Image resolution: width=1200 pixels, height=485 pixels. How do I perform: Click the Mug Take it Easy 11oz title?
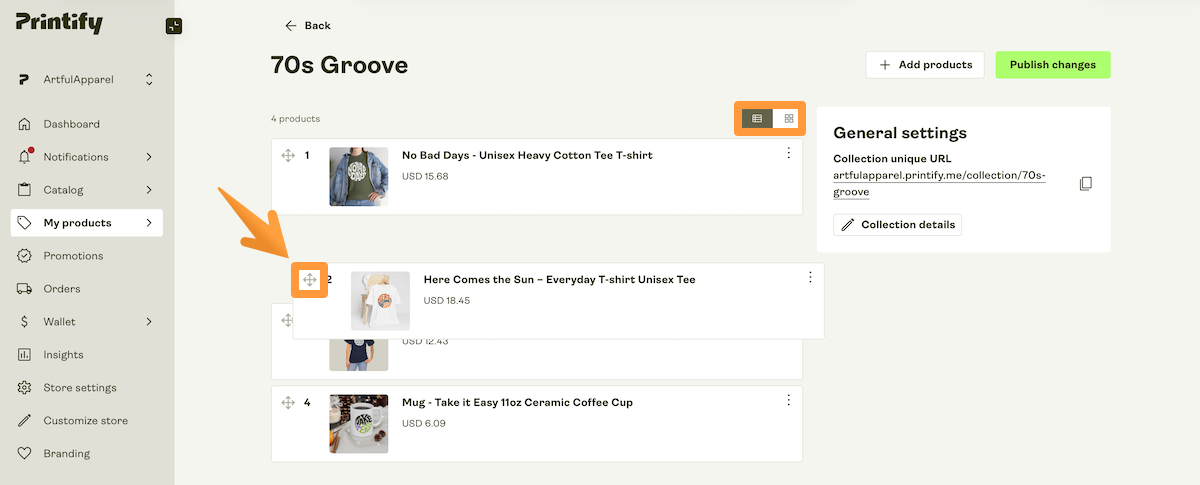click(517, 402)
